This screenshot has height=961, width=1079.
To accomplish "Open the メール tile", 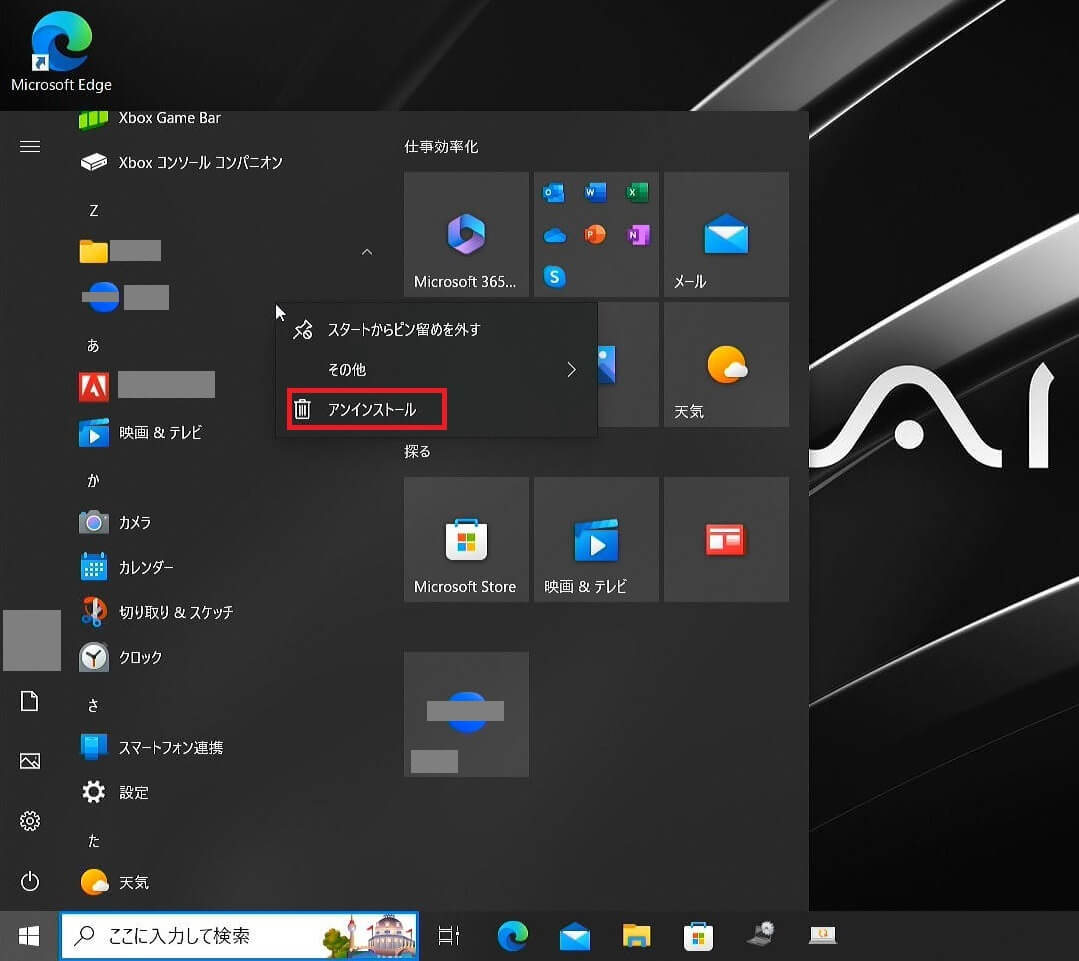I will pos(726,235).
